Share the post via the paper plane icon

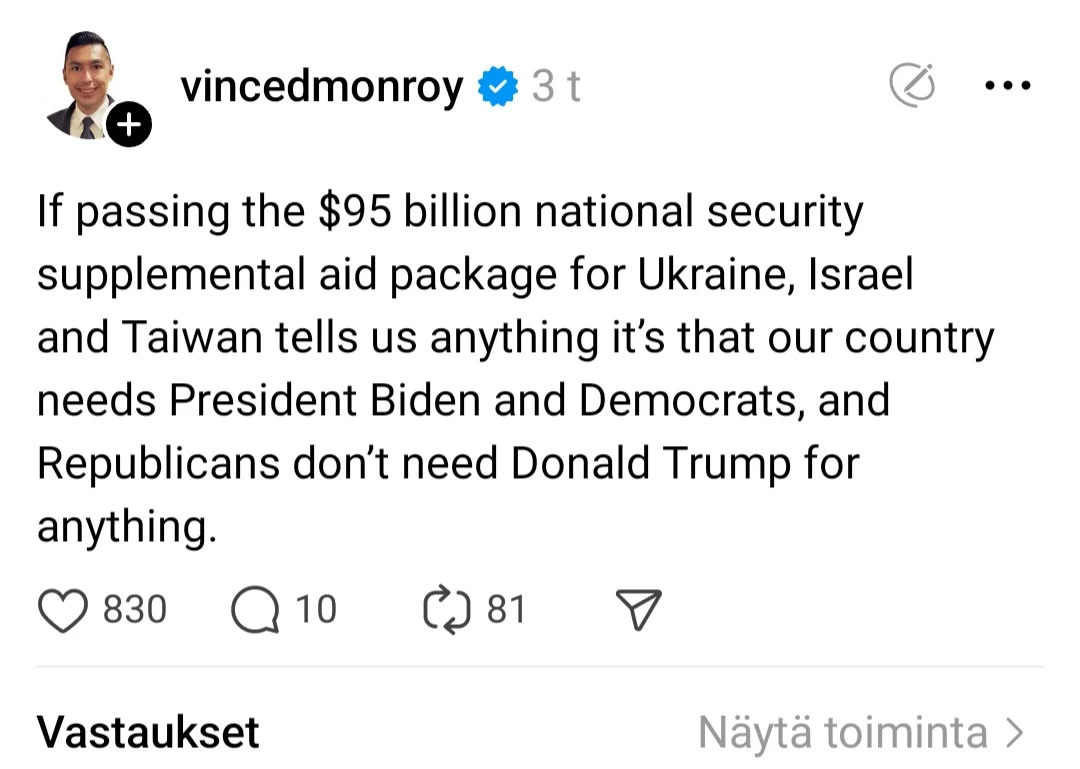pos(640,608)
